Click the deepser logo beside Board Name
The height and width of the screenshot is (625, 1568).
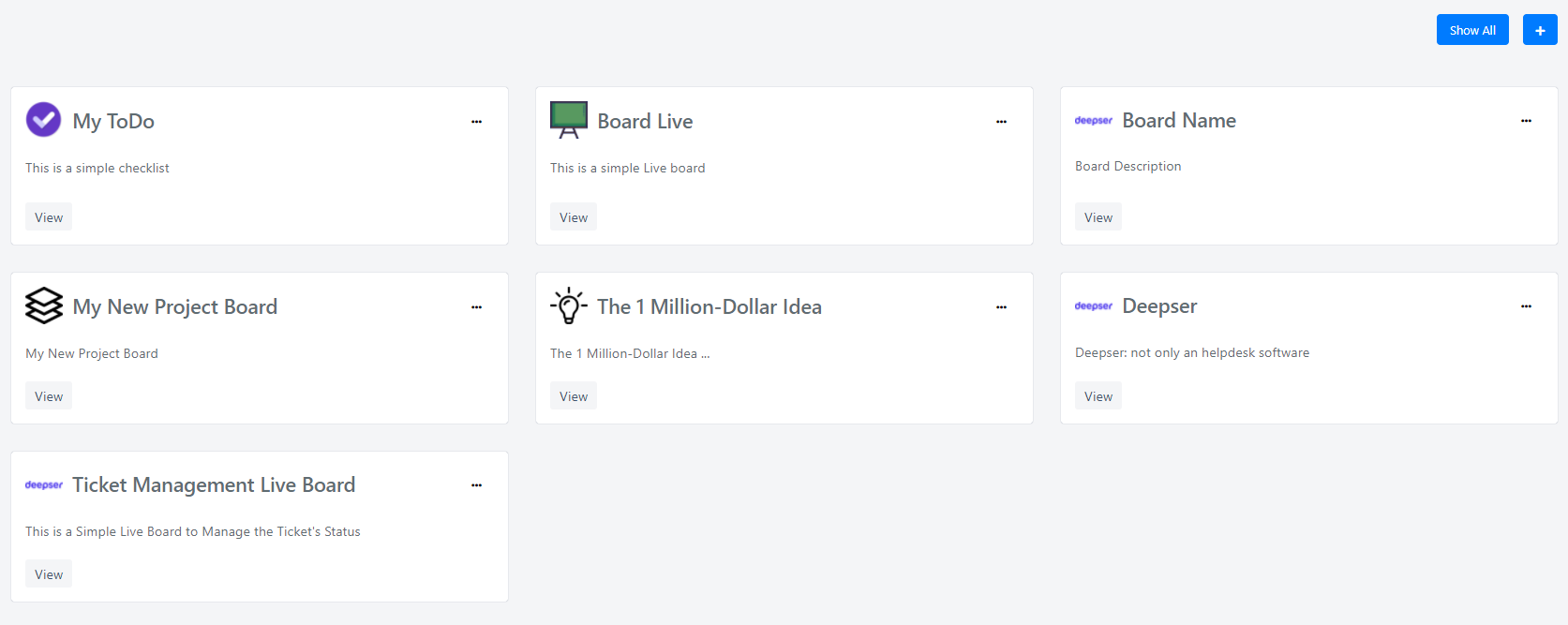pos(1094,120)
